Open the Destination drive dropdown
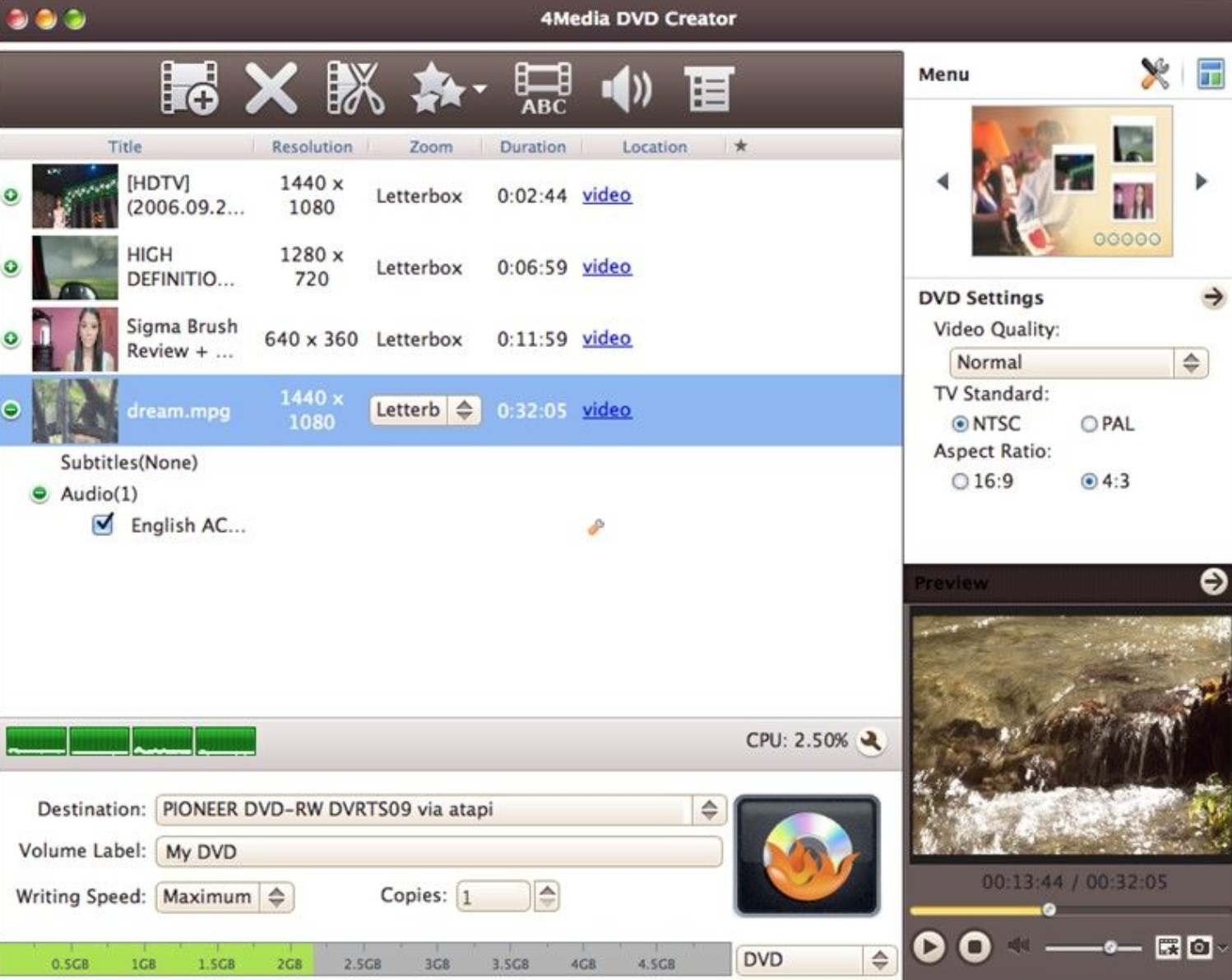 pos(441,810)
